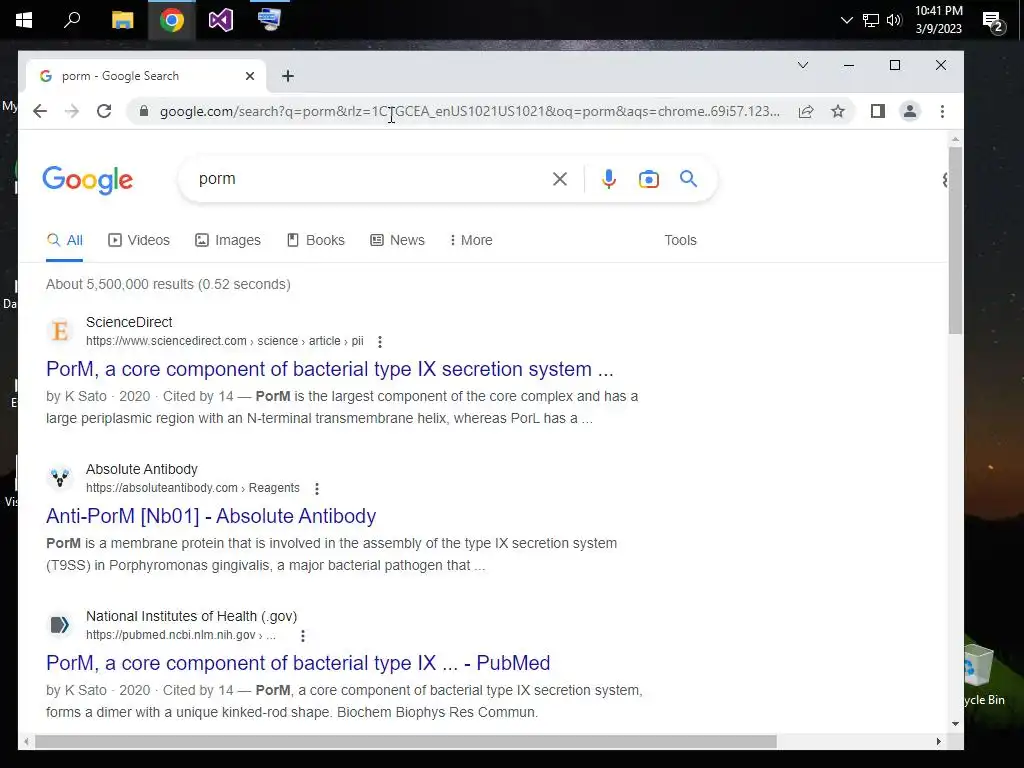Open Chrome's tab search chevron
The image size is (1024, 768).
[x=803, y=65]
